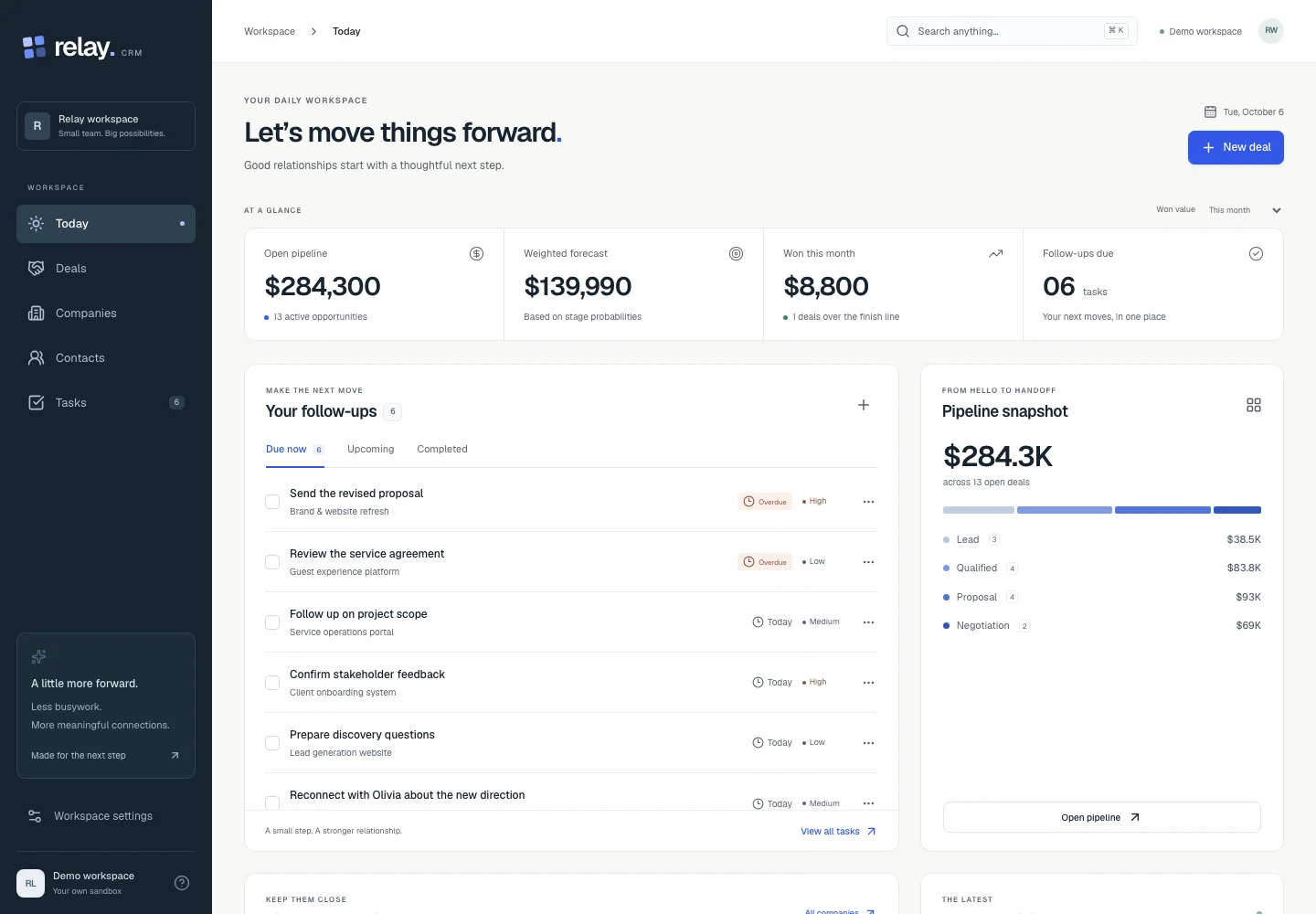Viewport: 1316px width, 914px height.
Task: Open Workspace settings in the sidebar
Action: pyautogui.click(x=106, y=816)
